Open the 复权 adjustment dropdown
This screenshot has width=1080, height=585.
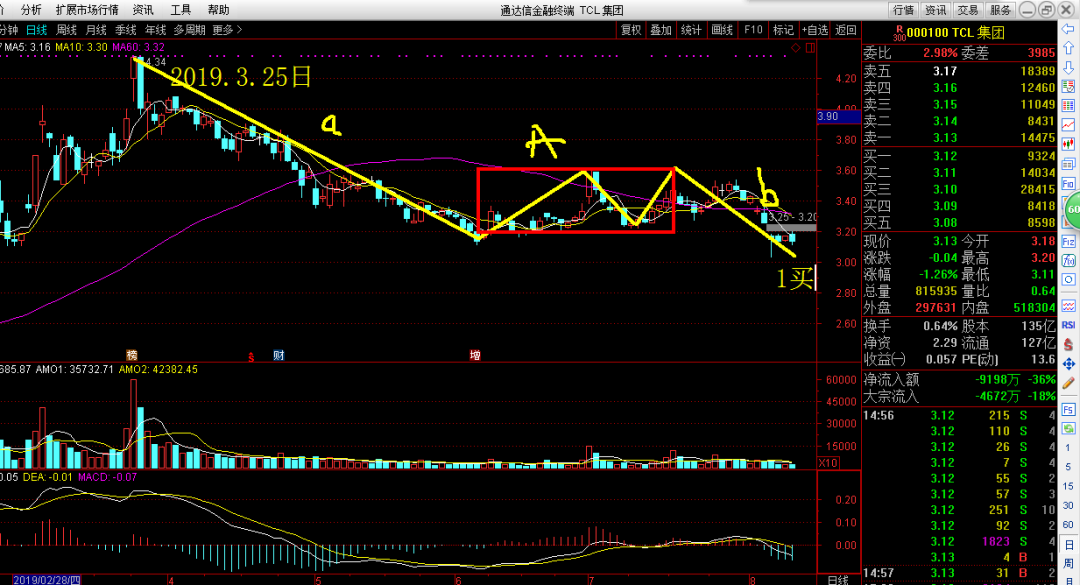pos(631,30)
